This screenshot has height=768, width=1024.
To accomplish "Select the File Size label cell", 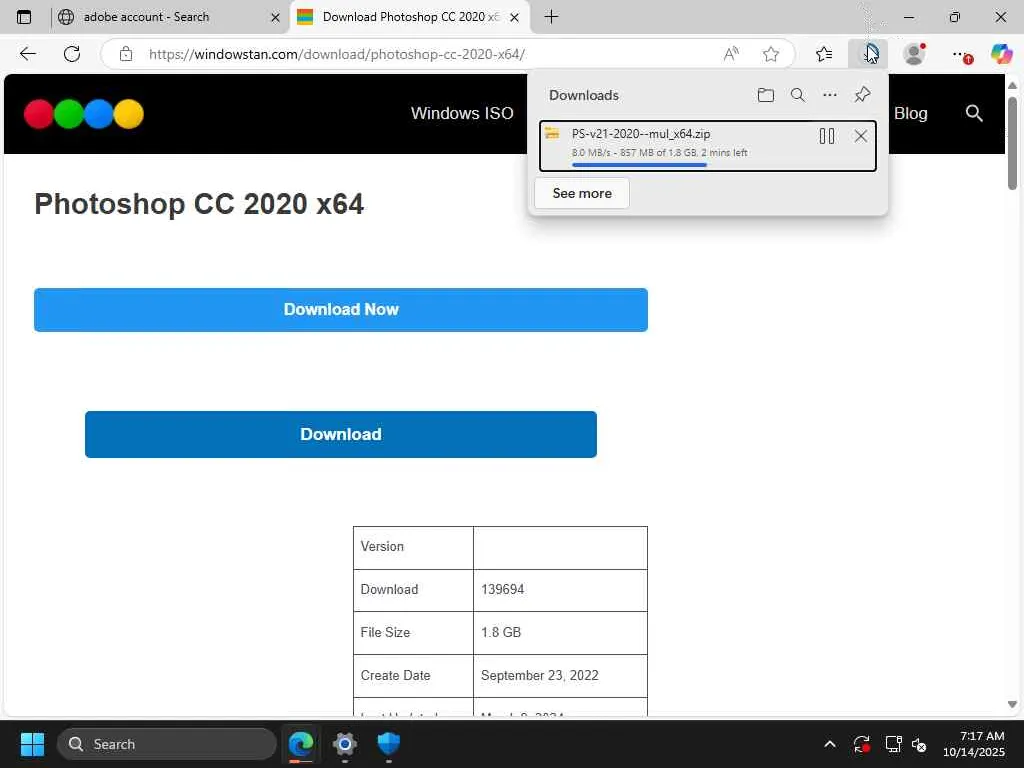I will coord(413,633).
